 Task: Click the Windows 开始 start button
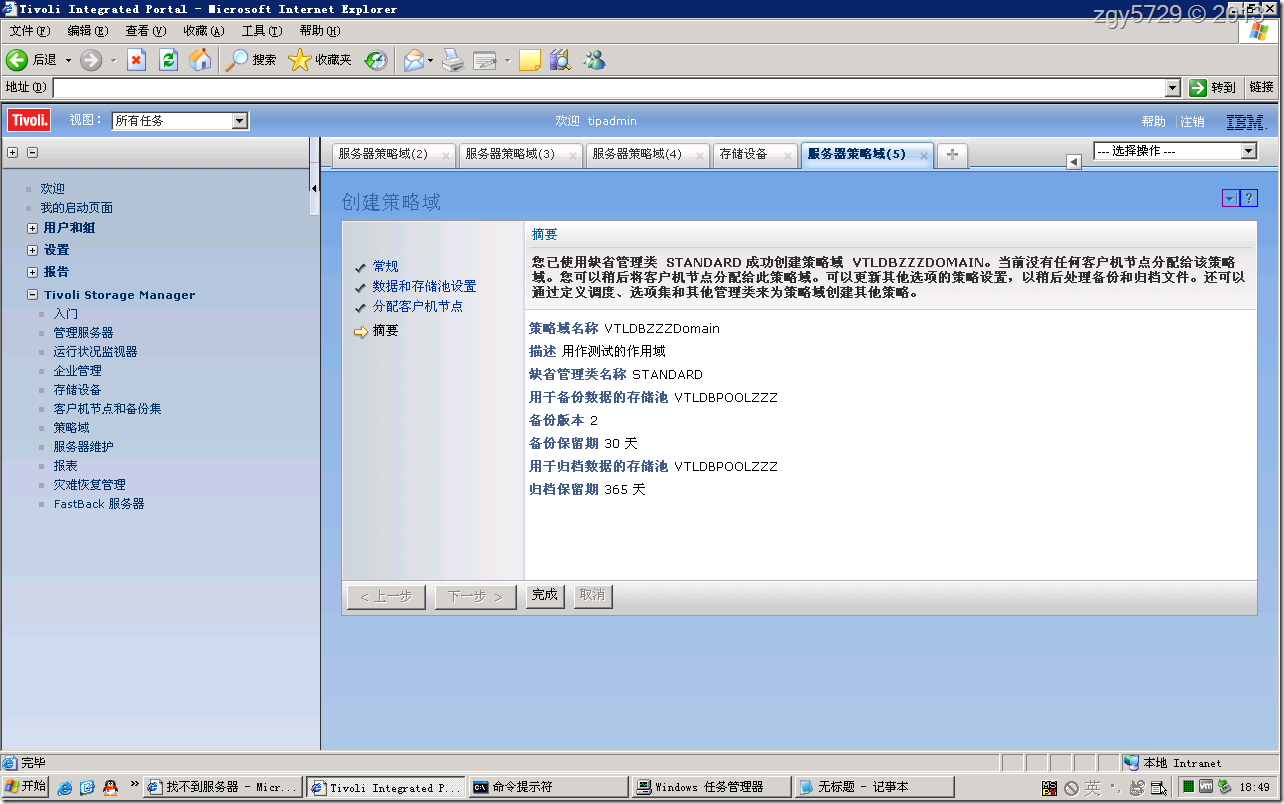pyautogui.click(x=25, y=787)
